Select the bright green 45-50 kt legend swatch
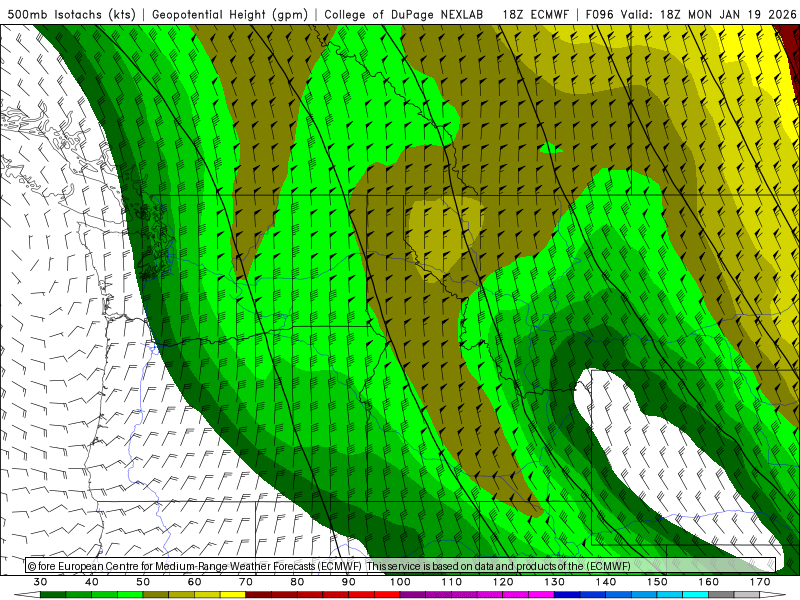Screen dimensions: 800x600 click(x=130, y=595)
